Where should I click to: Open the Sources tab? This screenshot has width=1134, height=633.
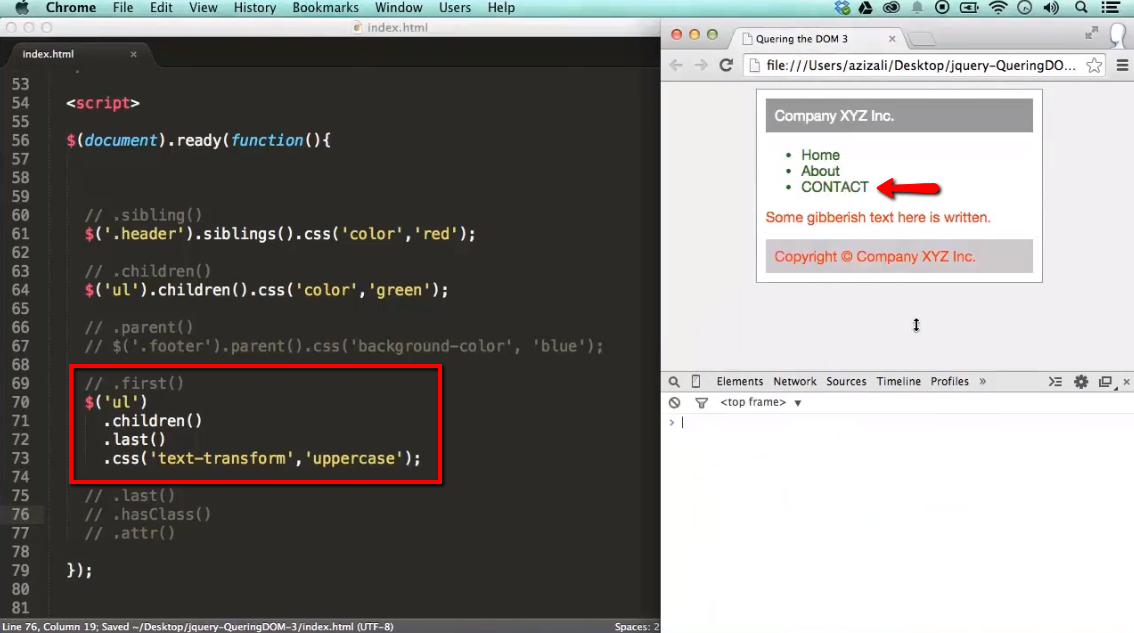point(846,381)
